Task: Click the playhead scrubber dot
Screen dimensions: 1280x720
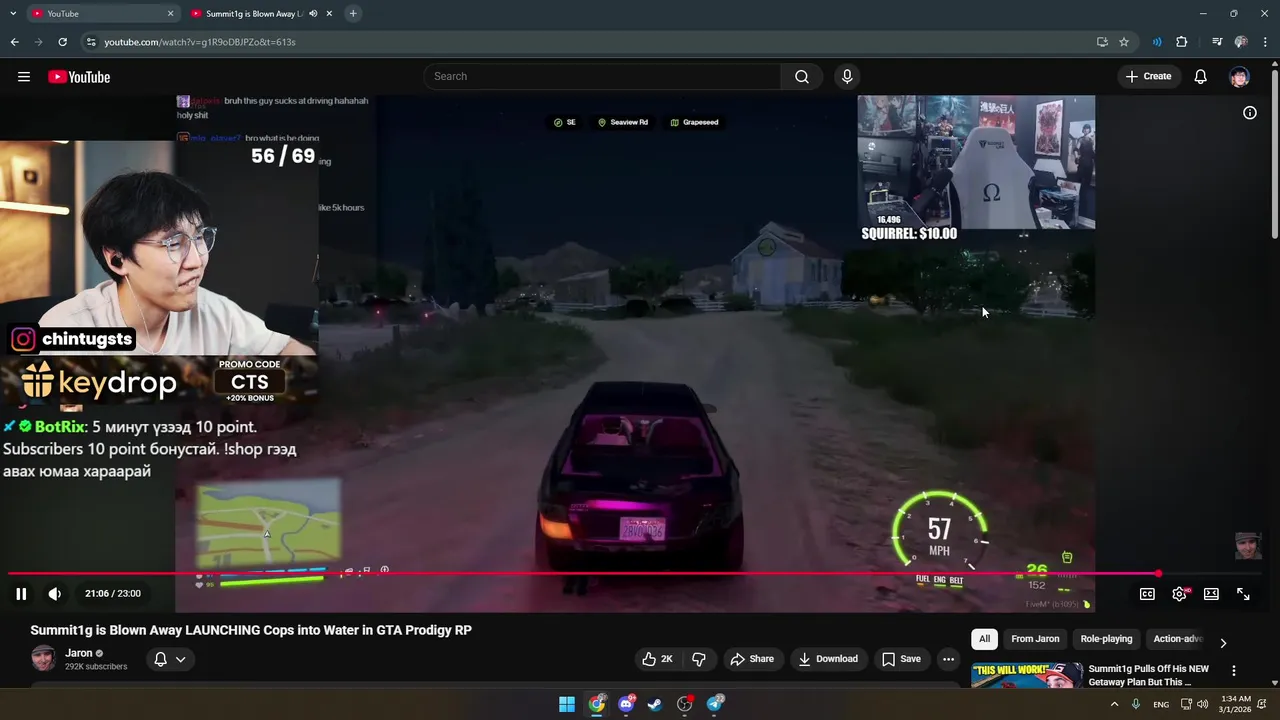Action: 1158,574
